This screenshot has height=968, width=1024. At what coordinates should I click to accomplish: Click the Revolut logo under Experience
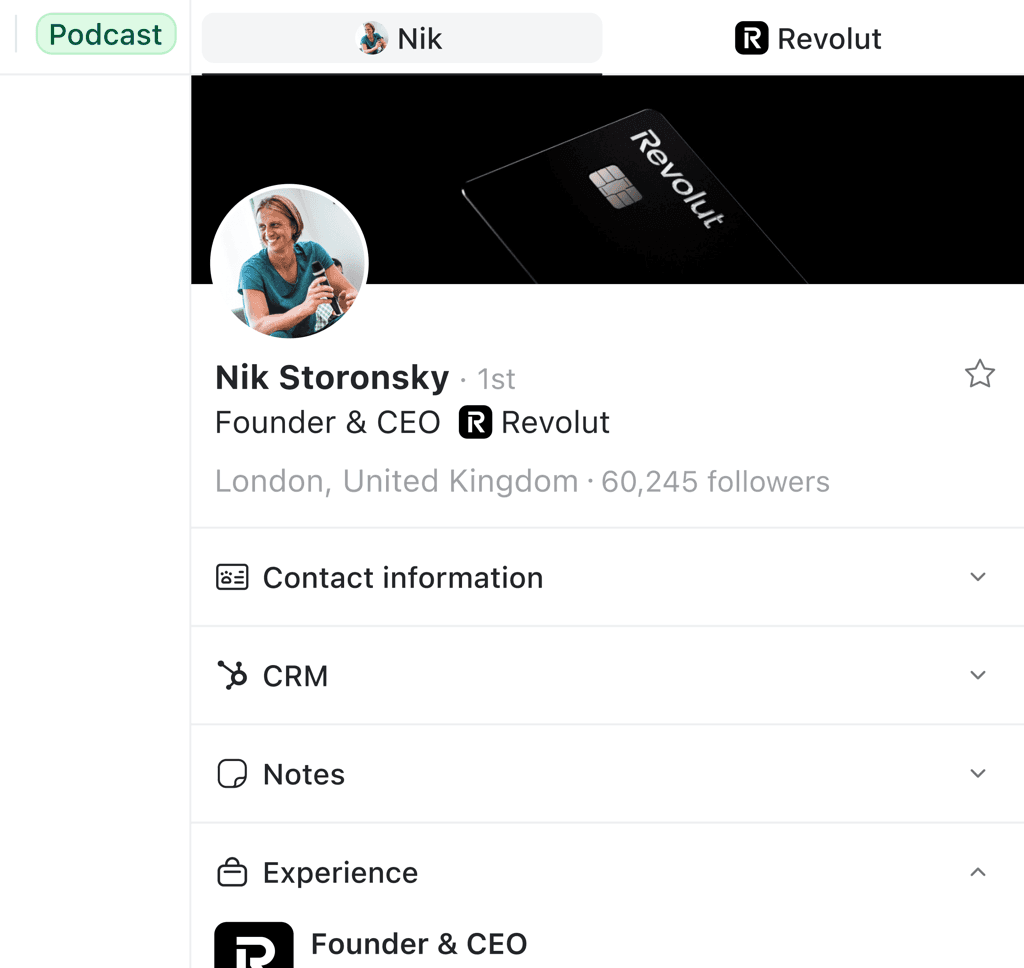[x=253, y=944]
